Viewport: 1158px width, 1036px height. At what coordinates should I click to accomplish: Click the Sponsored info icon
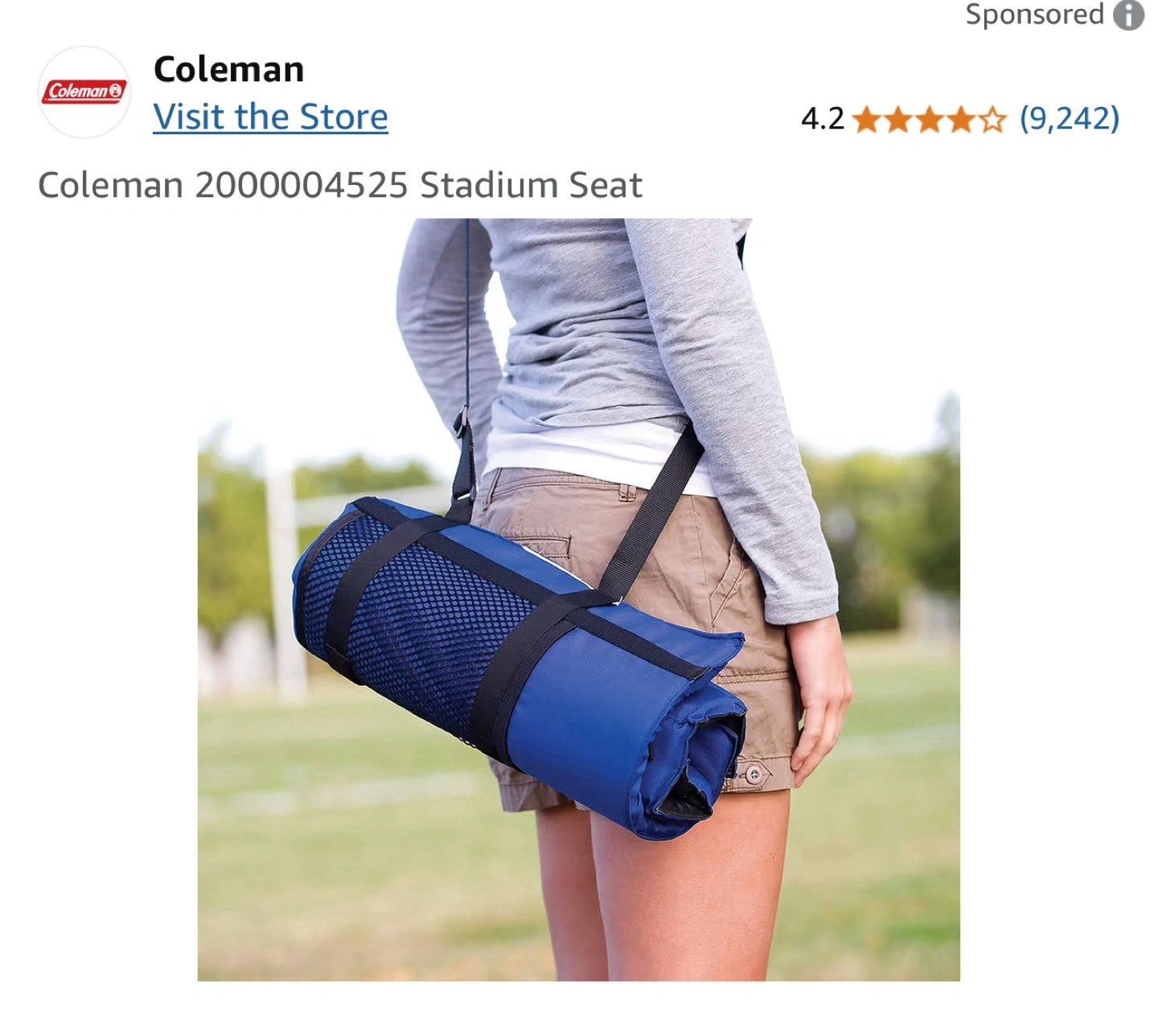click(1128, 15)
